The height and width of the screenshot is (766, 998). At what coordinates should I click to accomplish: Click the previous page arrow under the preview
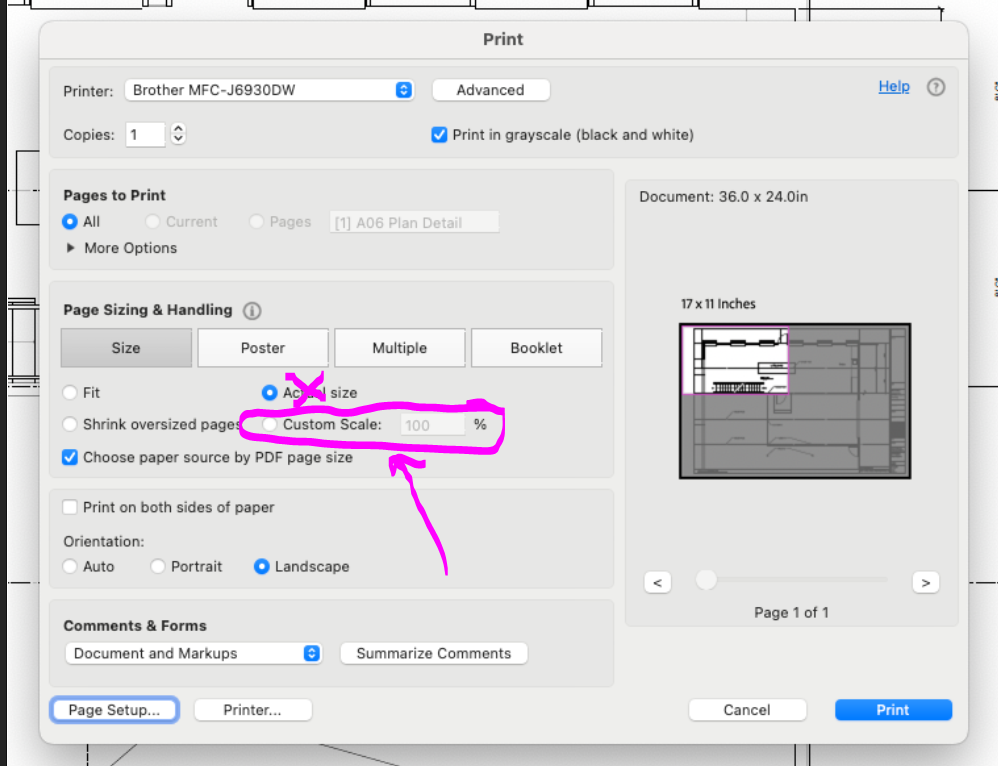coord(658,582)
